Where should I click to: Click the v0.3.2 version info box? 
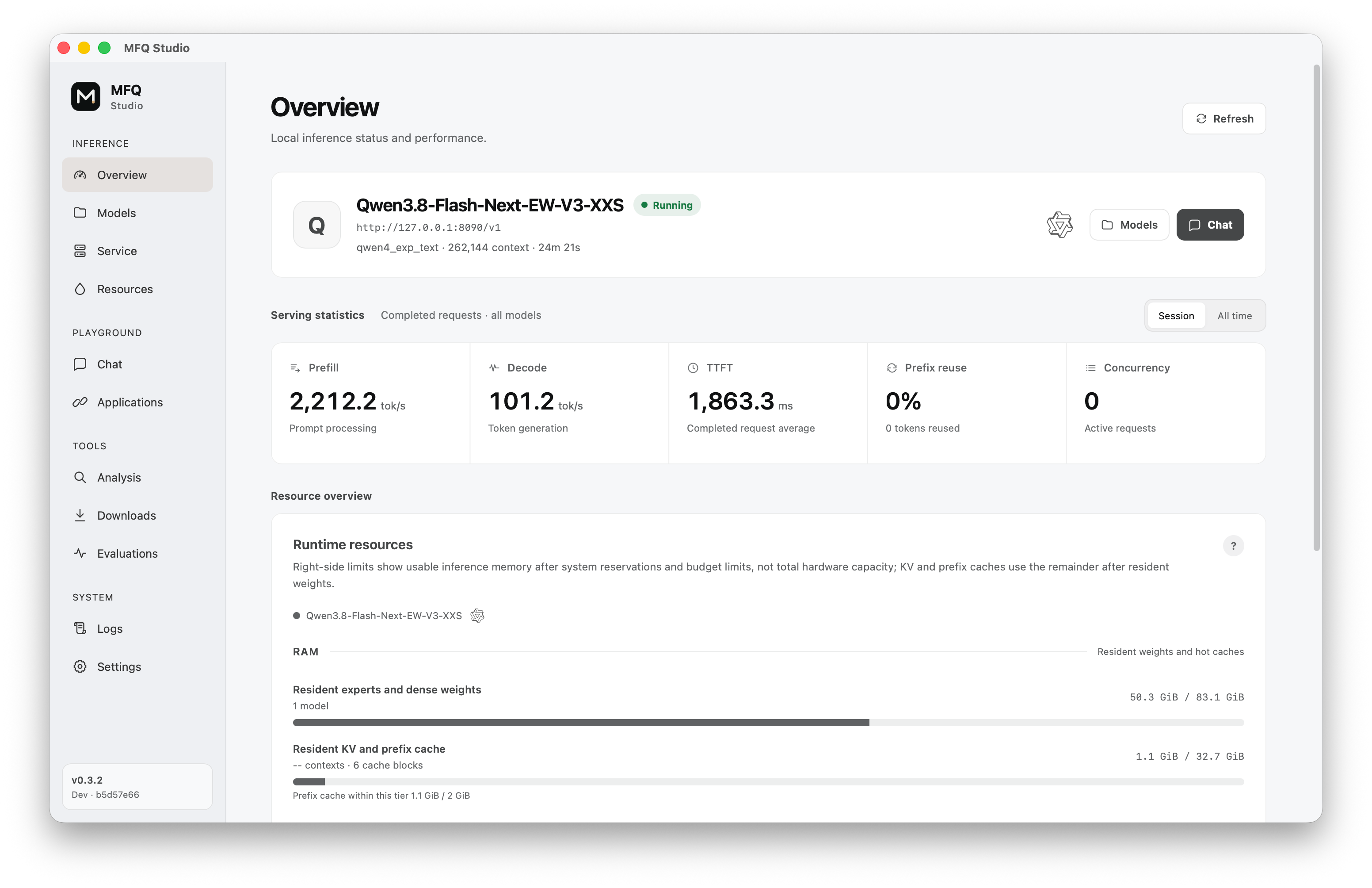coord(137,787)
